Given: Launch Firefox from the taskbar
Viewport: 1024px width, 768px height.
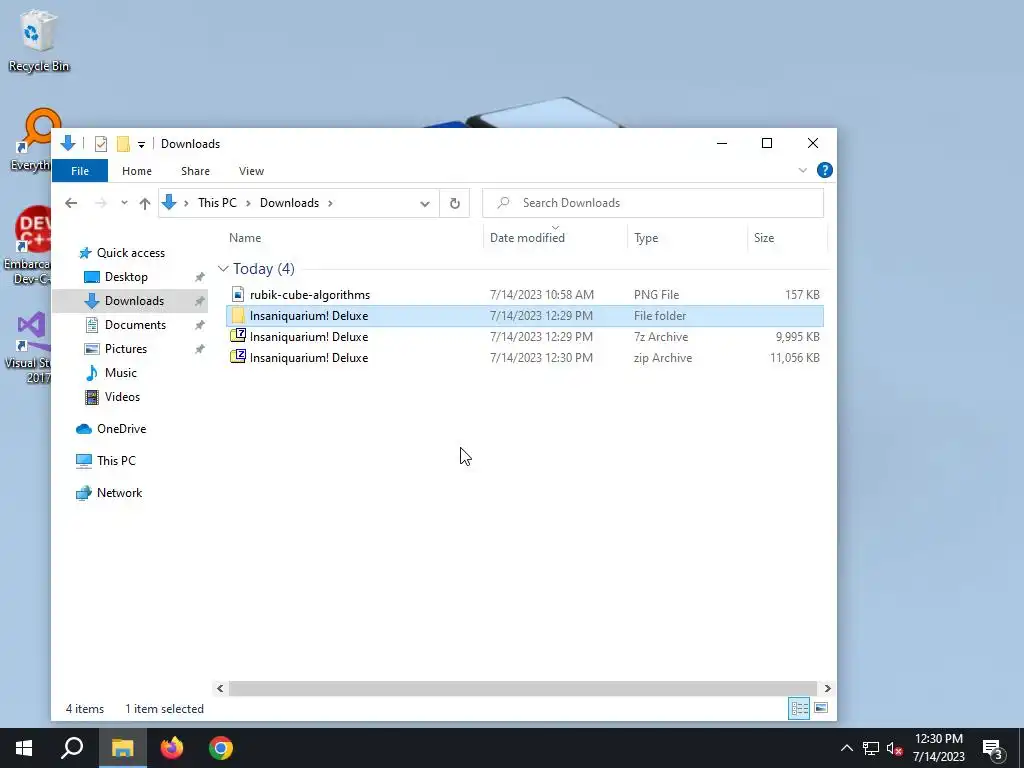Looking at the screenshot, I should click(172, 748).
